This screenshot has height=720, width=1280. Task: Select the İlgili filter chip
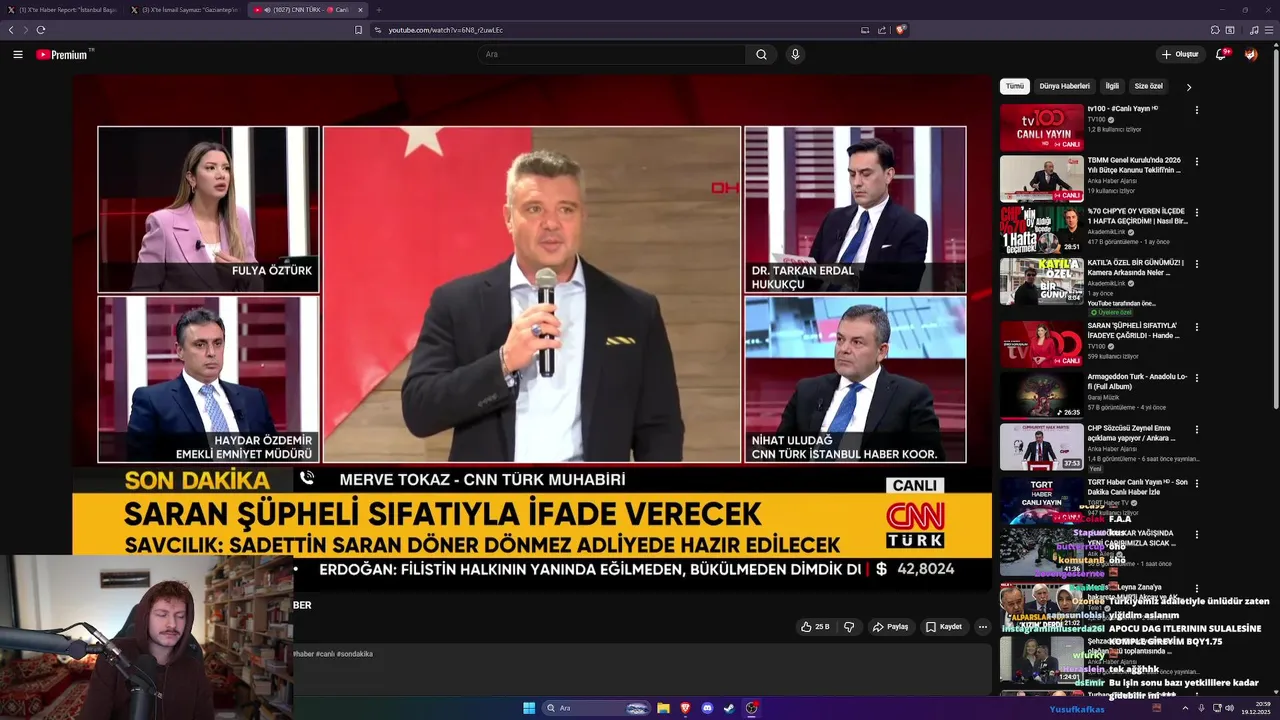[1112, 86]
